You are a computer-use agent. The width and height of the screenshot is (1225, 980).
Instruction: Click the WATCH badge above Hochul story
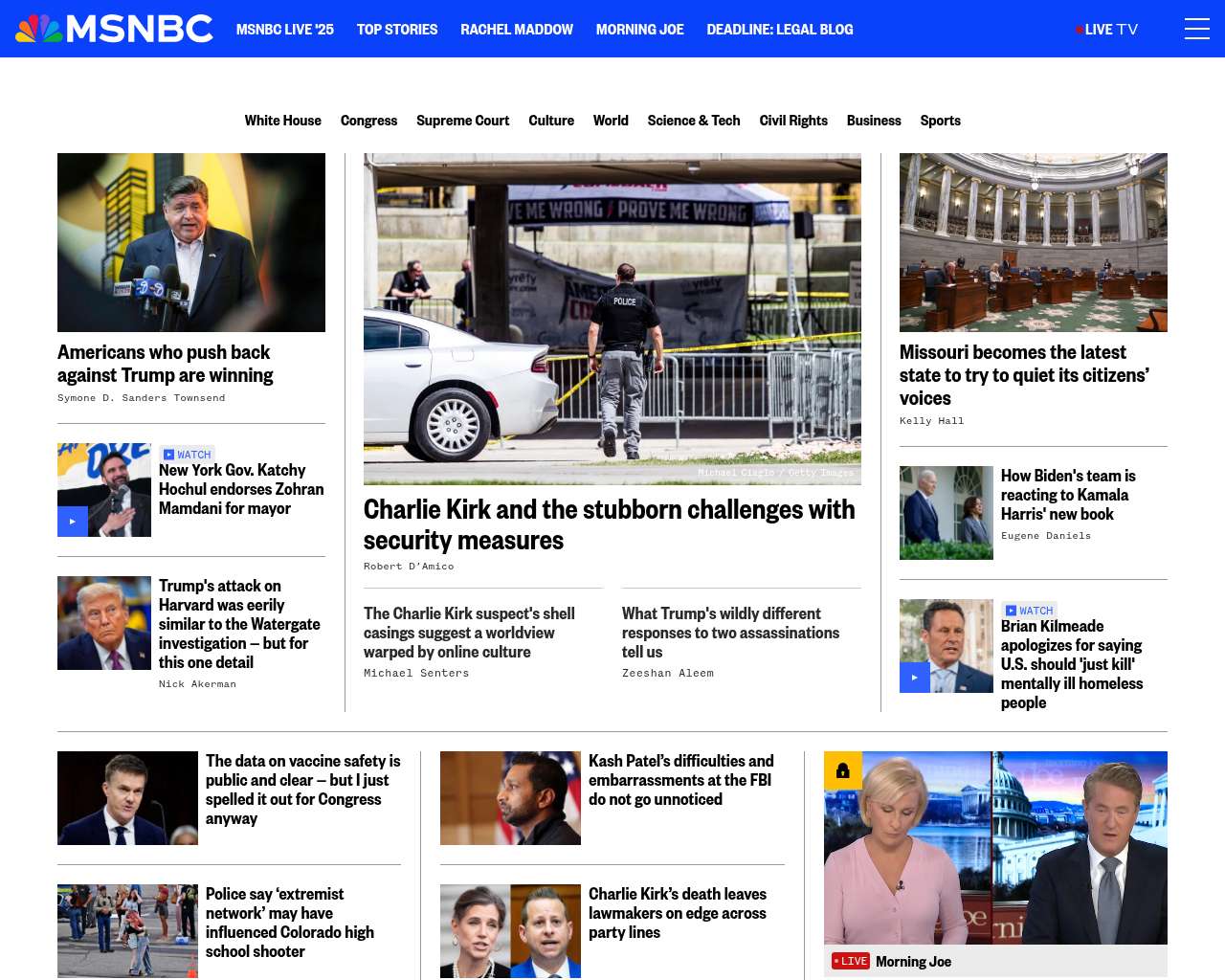[188, 455]
